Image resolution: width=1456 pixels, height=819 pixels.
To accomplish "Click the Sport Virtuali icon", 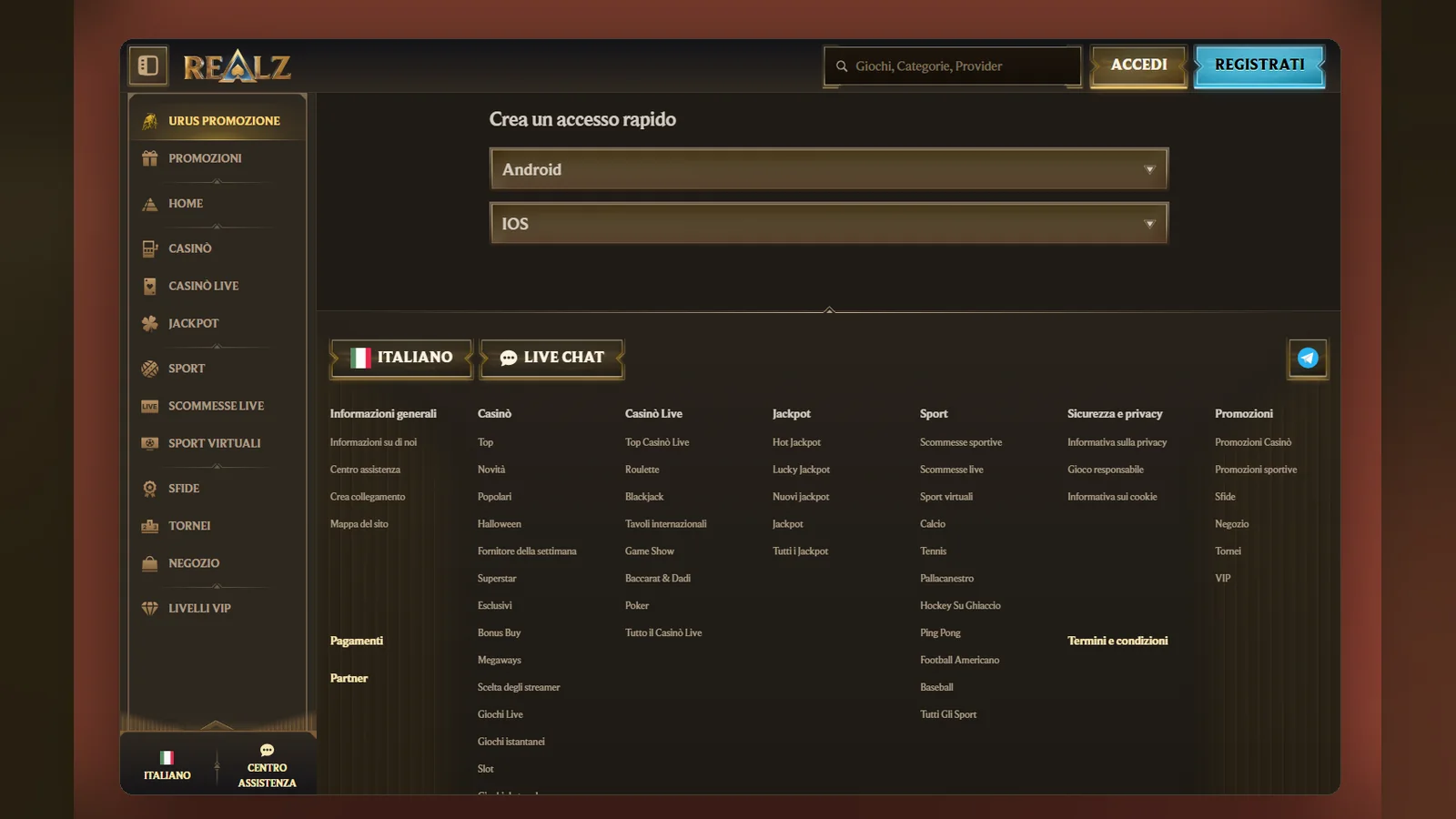I will [x=150, y=443].
